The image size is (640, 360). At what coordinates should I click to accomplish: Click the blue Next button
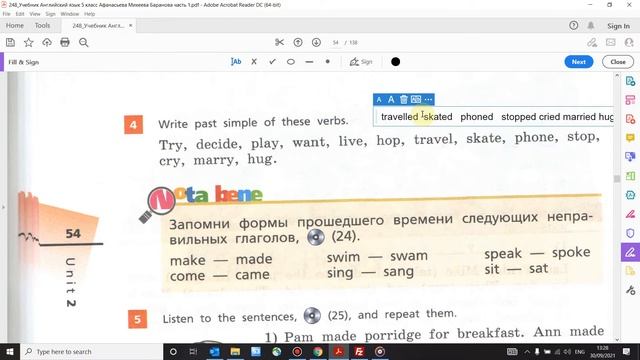(x=579, y=62)
